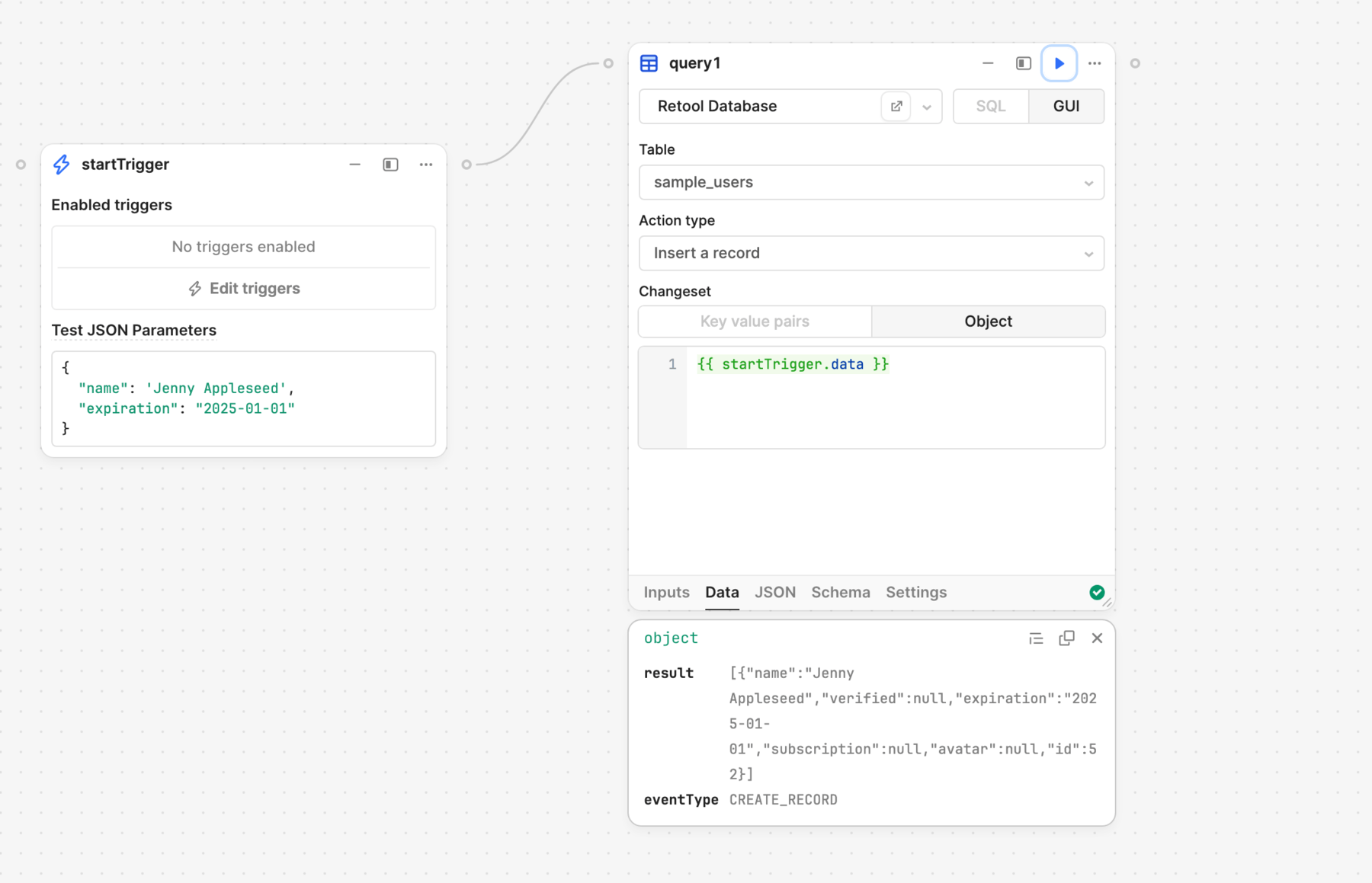Screen dimensions: 1372x883
Task: Collapse the query1 block
Action: pos(988,63)
